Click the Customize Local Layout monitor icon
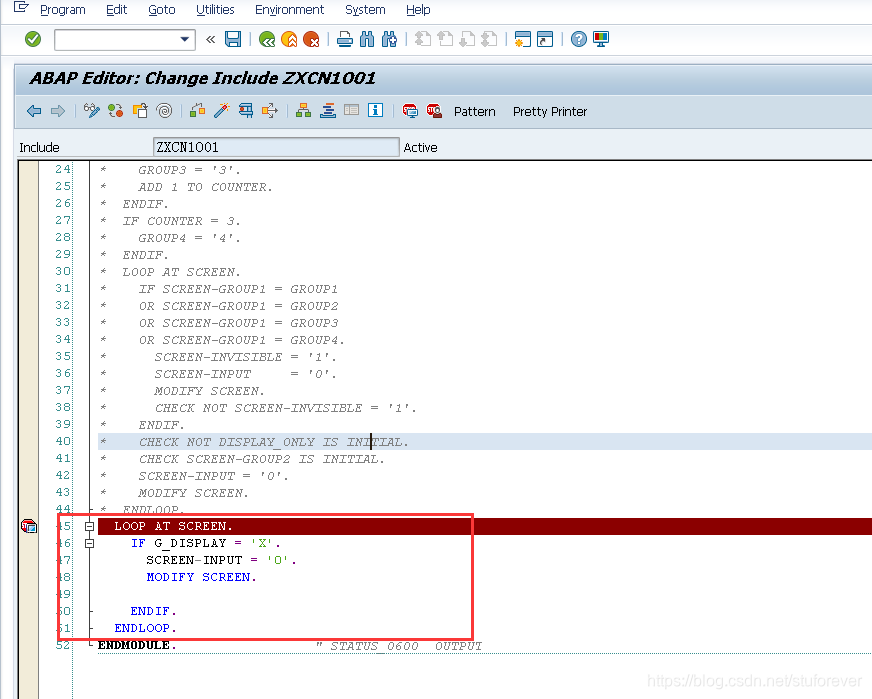This screenshot has width=872, height=699. point(601,39)
